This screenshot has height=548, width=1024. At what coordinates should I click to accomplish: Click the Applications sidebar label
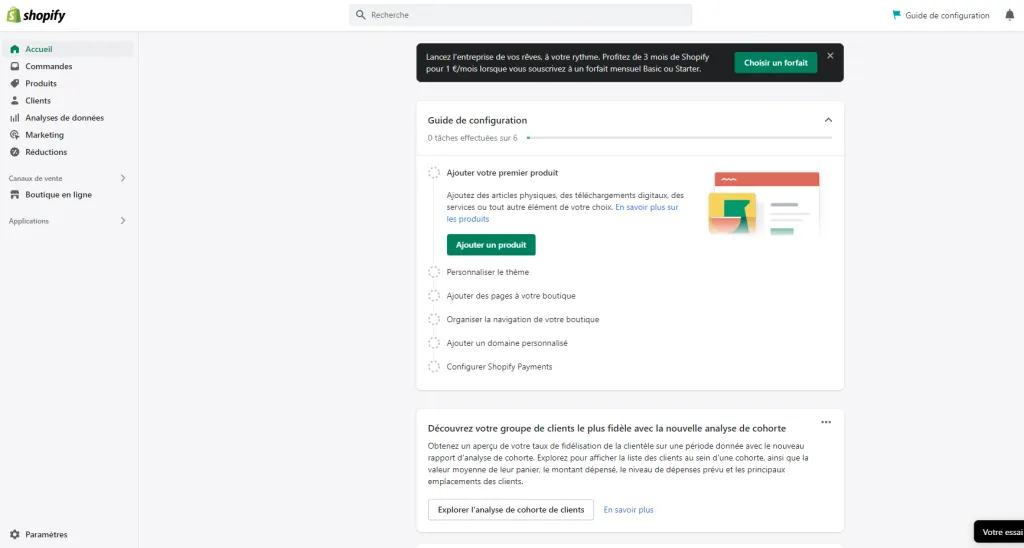29,221
